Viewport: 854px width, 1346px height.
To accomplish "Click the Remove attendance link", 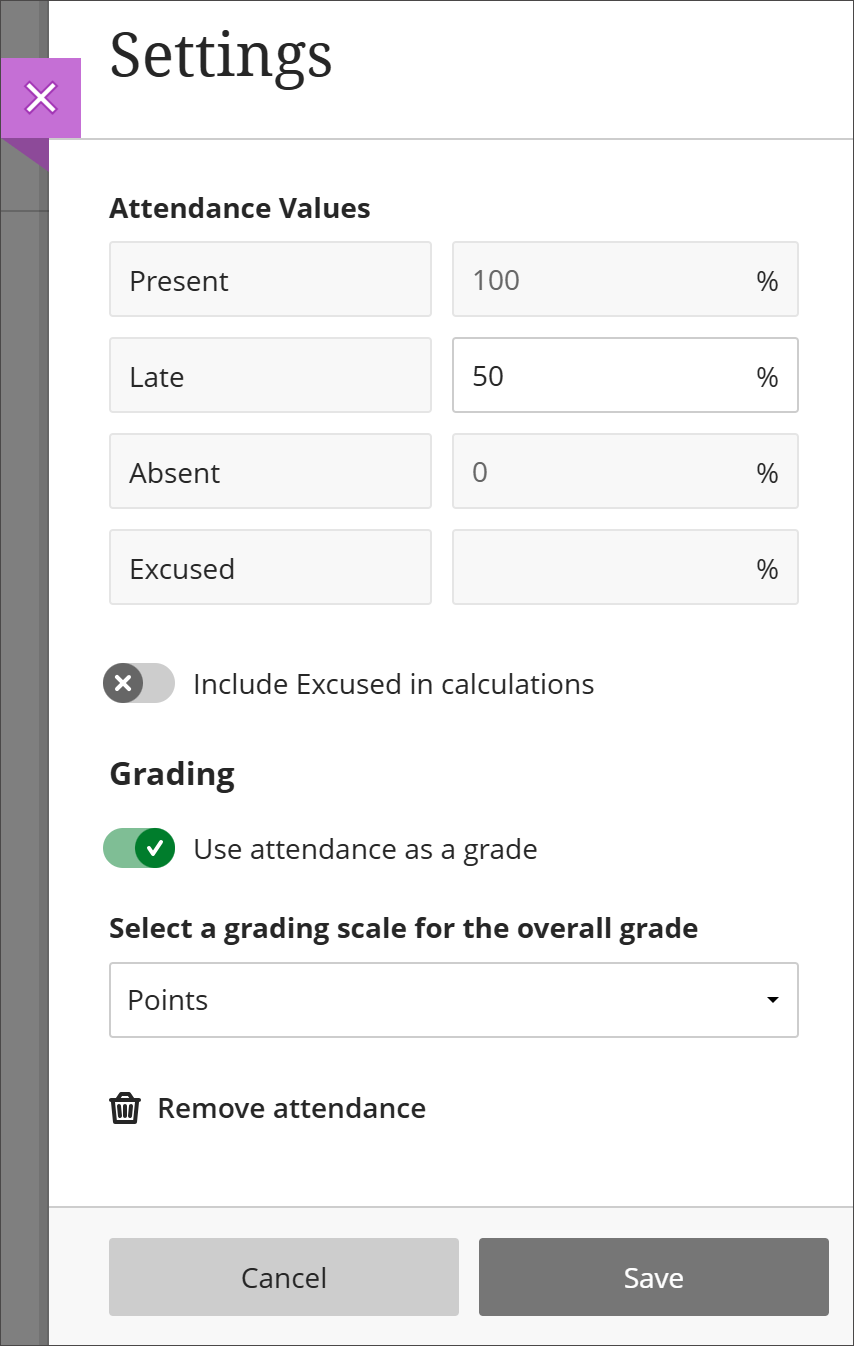I will coord(290,1108).
